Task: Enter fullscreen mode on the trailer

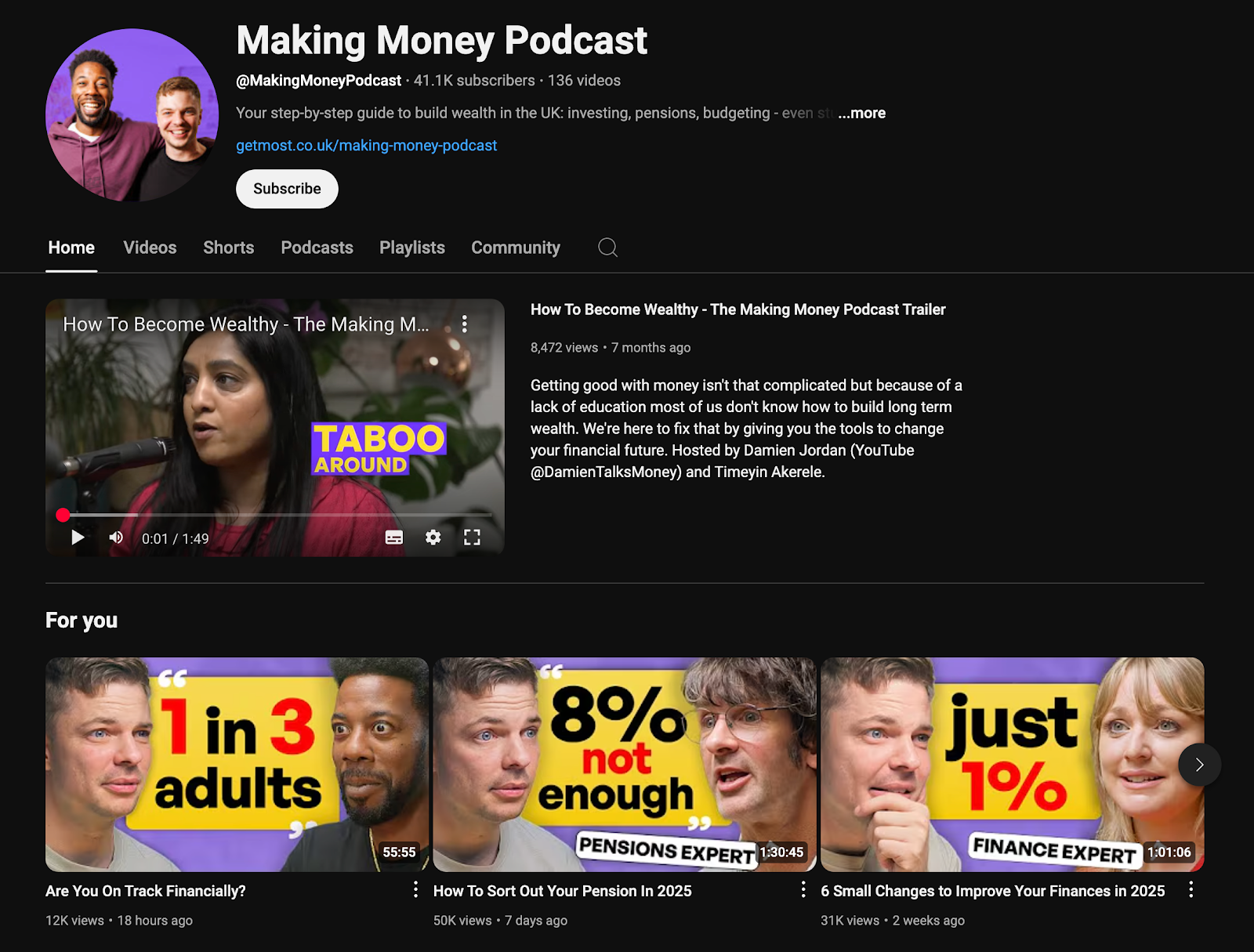Action: (473, 538)
